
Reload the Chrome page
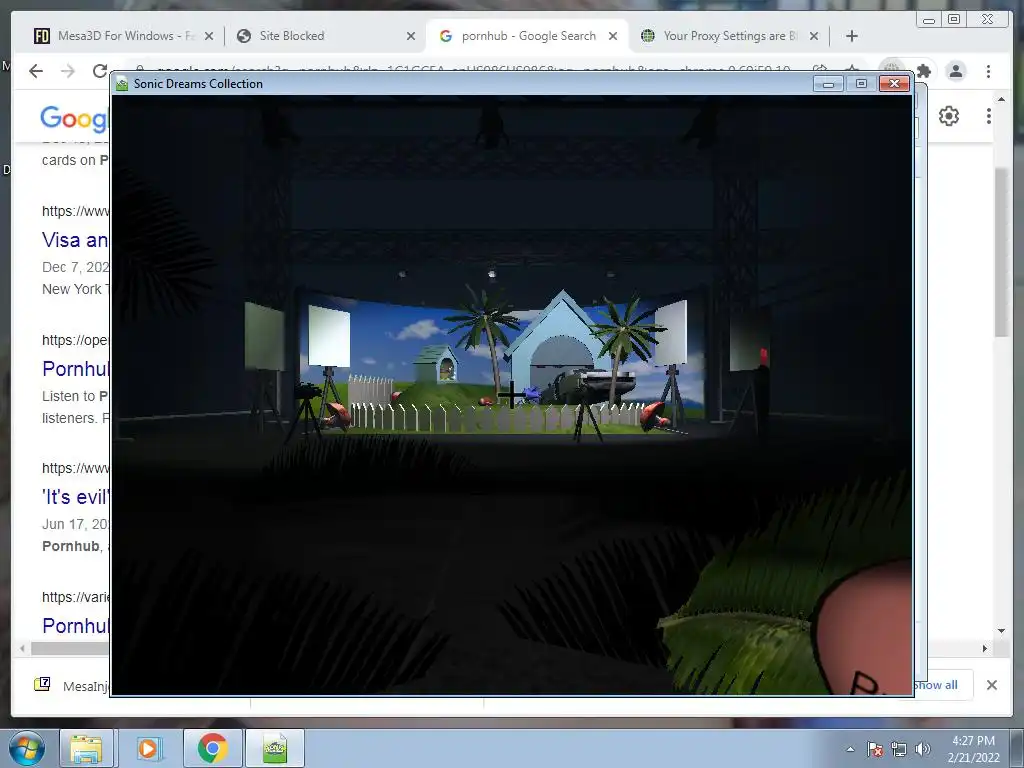(99, 71)
